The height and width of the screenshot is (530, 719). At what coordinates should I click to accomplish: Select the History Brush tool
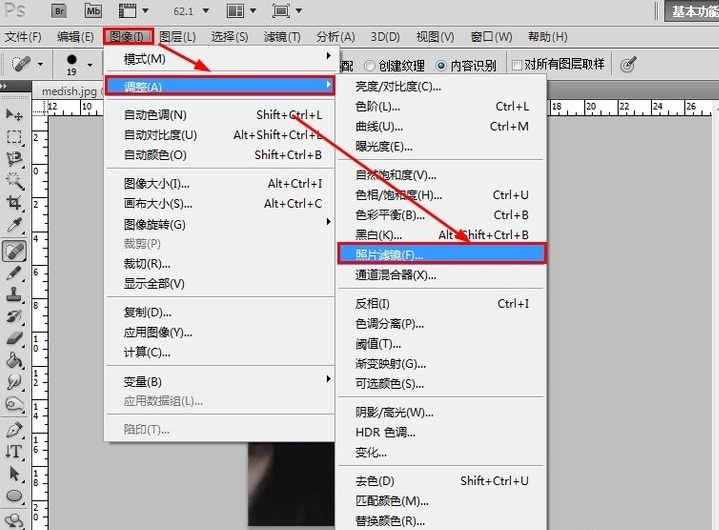[14, 316]
